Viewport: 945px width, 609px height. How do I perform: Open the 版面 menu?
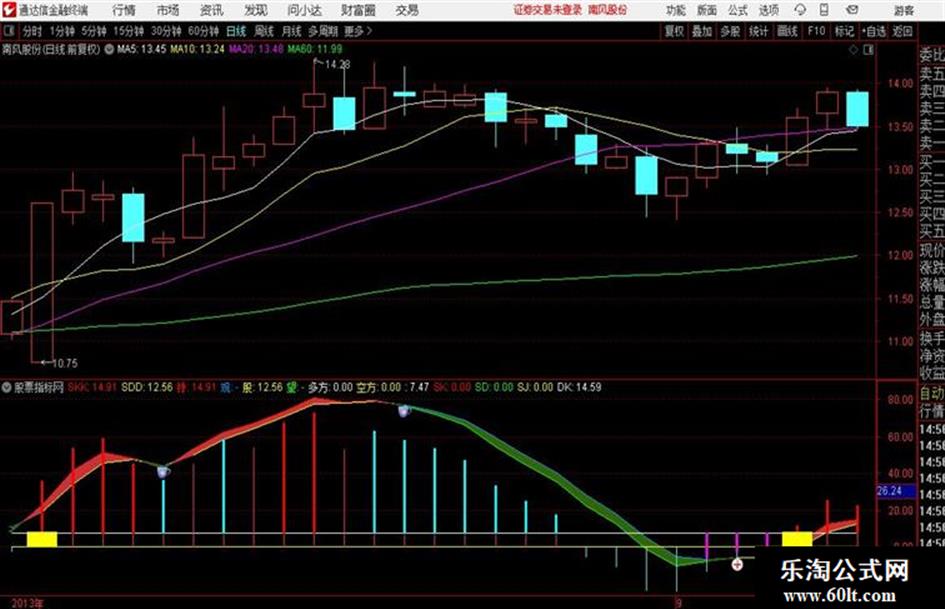707,10
